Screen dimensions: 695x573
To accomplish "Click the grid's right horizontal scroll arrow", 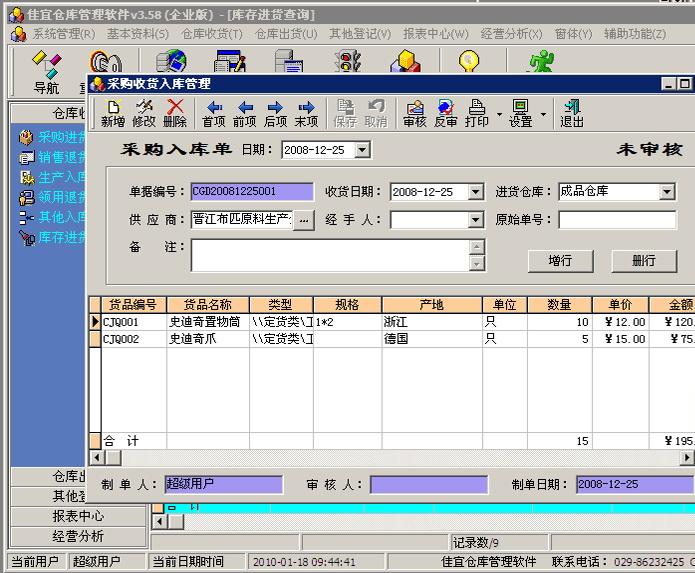I will coord(687,457).
